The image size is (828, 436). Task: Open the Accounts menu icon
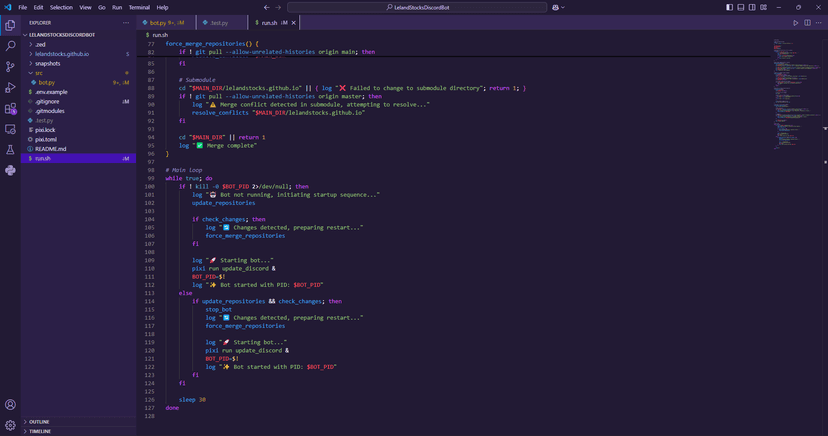(10, 405)
